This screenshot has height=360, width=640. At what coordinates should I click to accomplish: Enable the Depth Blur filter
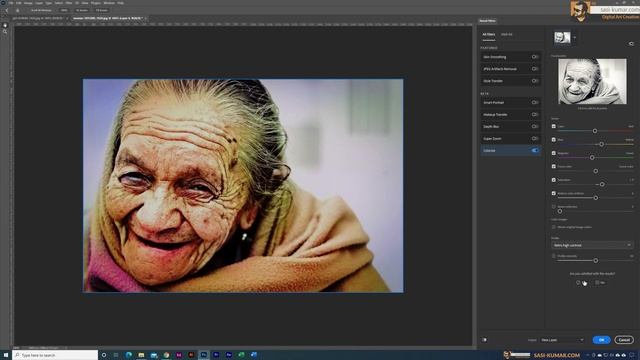(x=535, y=127)
